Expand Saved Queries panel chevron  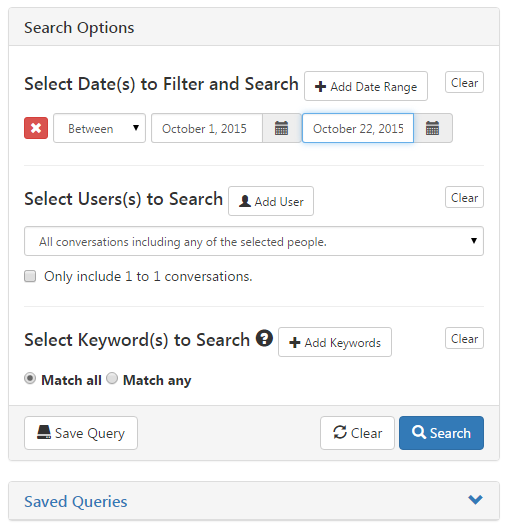click(475, 500)
